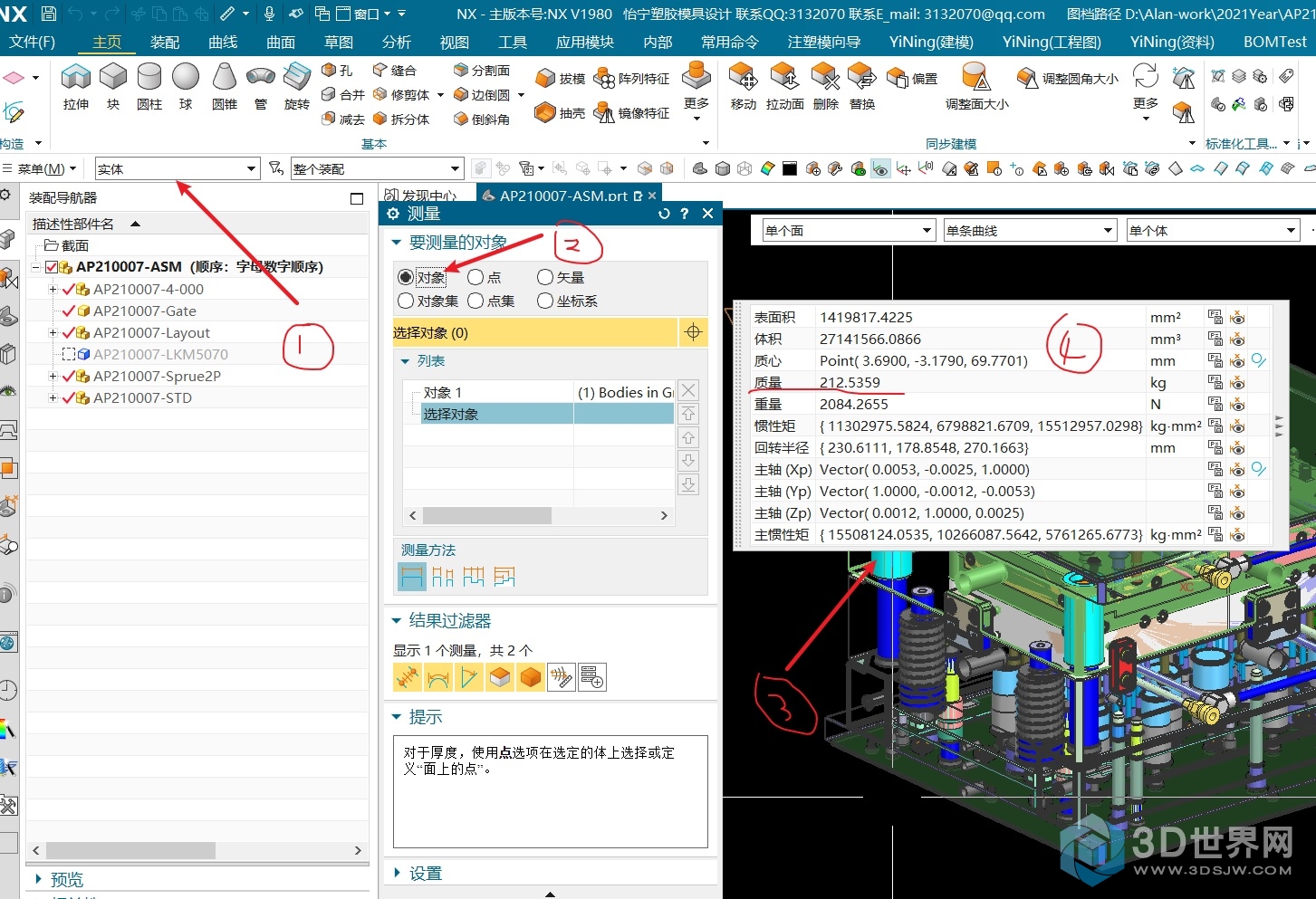Select the 拉伸 (Extrude) tool
1316x899 pixels.
[x=76, y=88]
